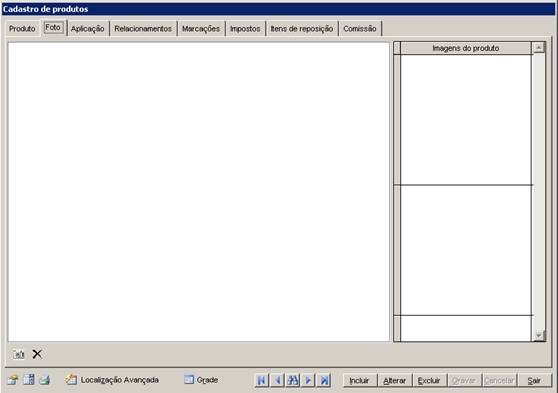Image resolution: width=558 pixels, height=393 pixels.
Task: Go to the last record
Action: pos(324,381)
